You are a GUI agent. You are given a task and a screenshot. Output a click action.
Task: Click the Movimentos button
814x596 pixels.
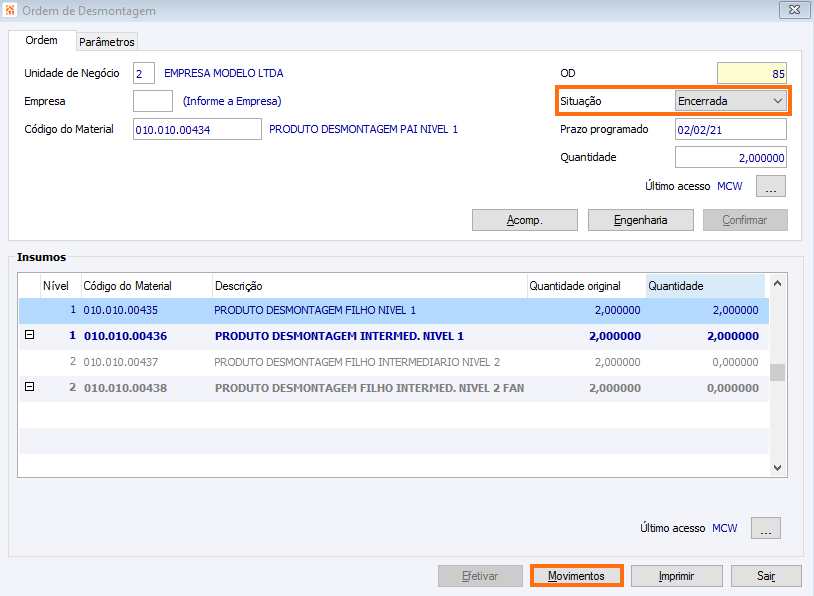(576, 576)
